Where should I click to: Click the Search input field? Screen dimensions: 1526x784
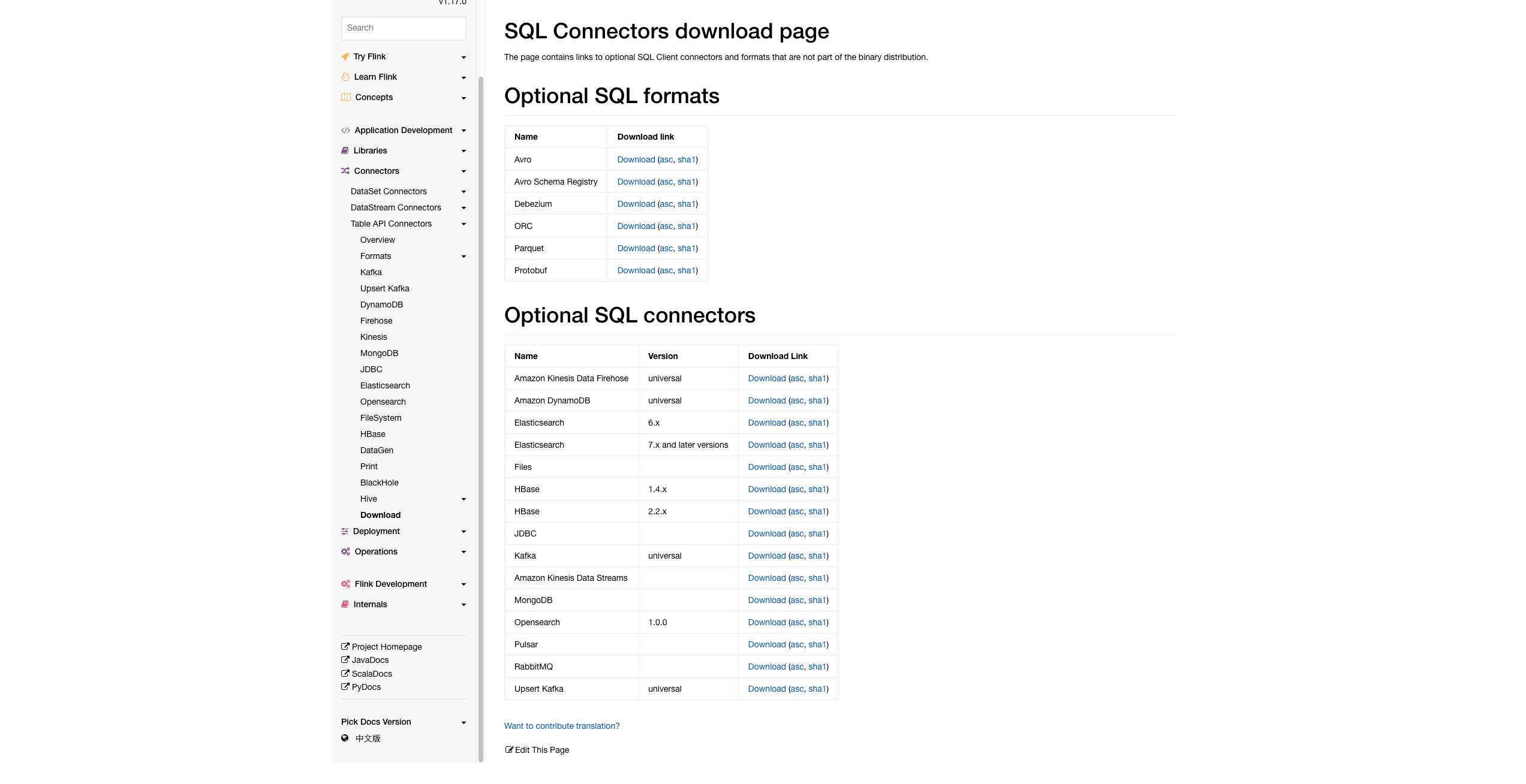tap(404, 28)
